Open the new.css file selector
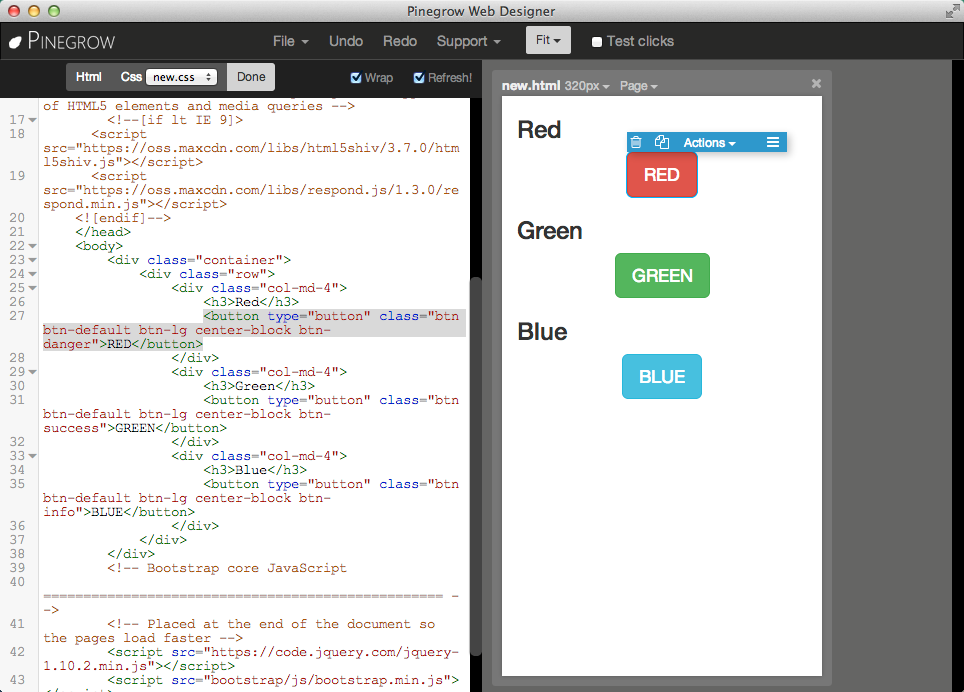 pos(181,77)
